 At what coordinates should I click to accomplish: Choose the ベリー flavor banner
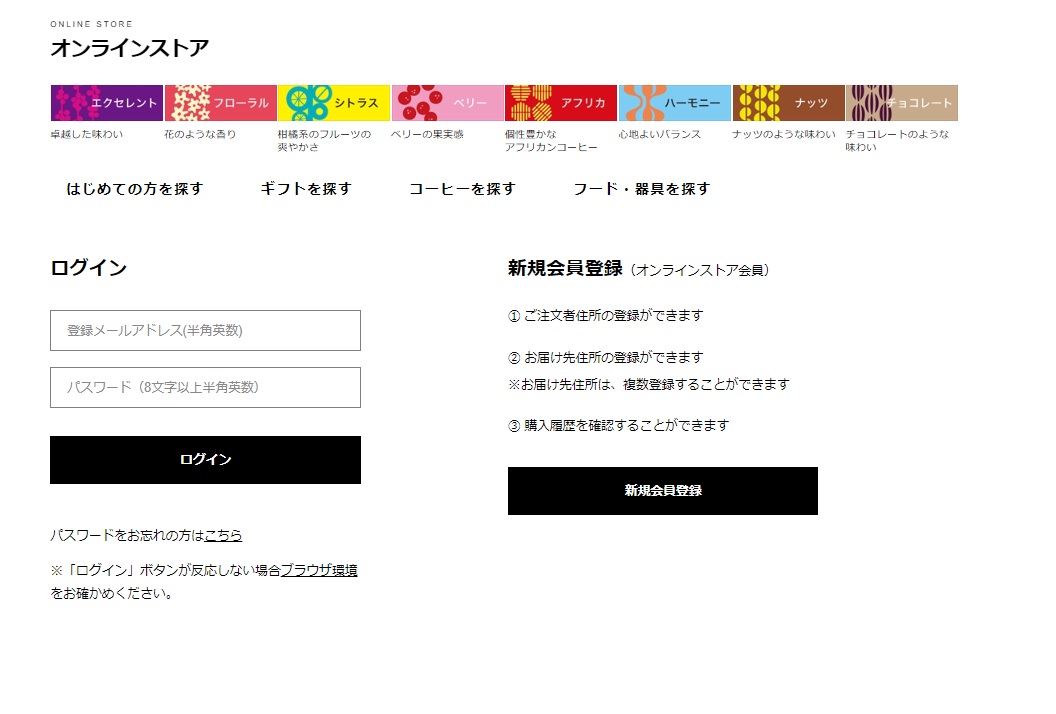coord(447,103)
